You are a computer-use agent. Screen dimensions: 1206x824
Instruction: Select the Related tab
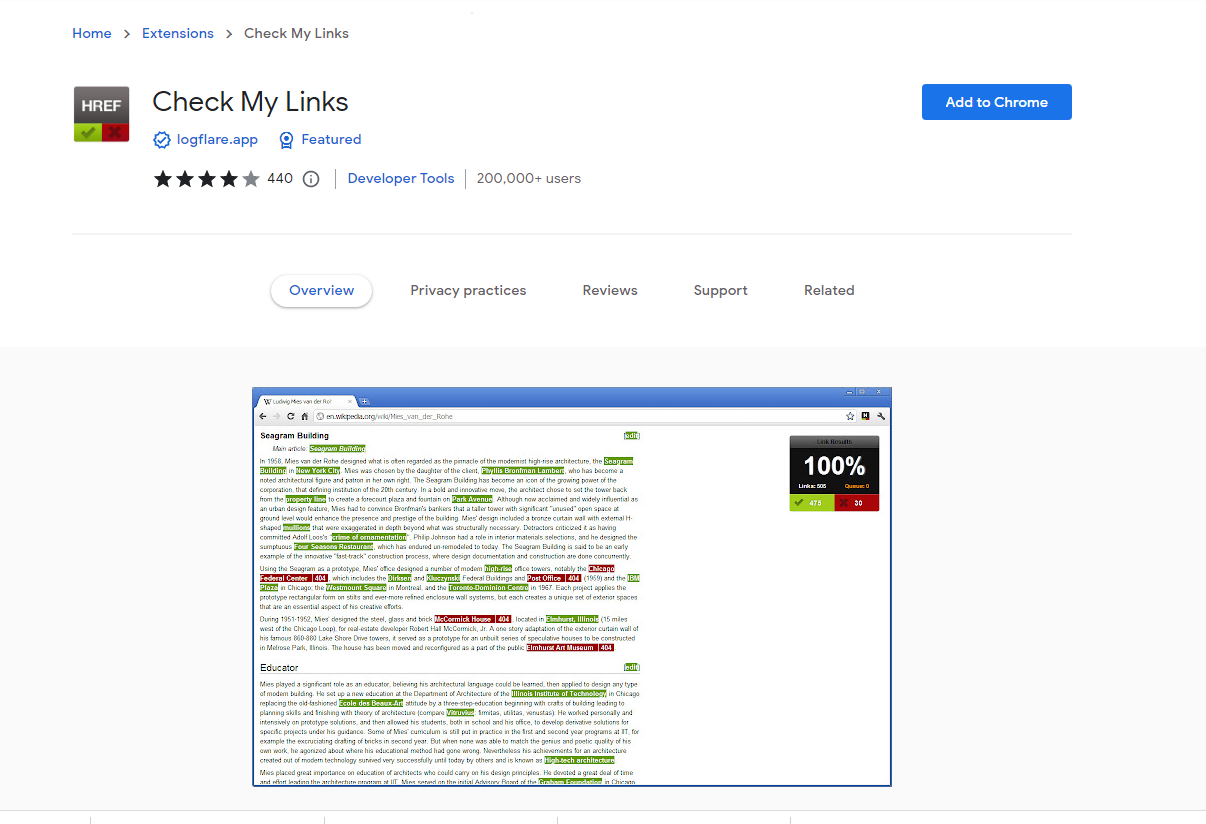829,290
